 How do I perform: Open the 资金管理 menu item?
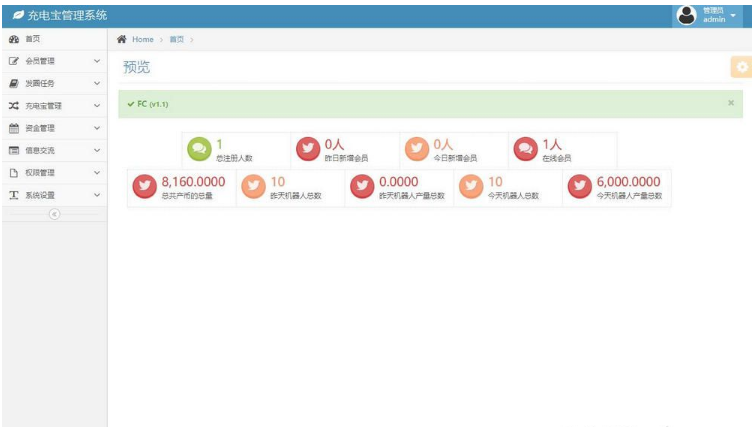[40, 128]
